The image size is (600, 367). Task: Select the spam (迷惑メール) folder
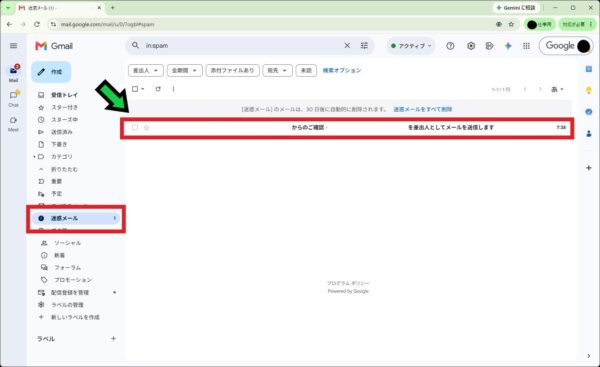(x=76, y=219)
